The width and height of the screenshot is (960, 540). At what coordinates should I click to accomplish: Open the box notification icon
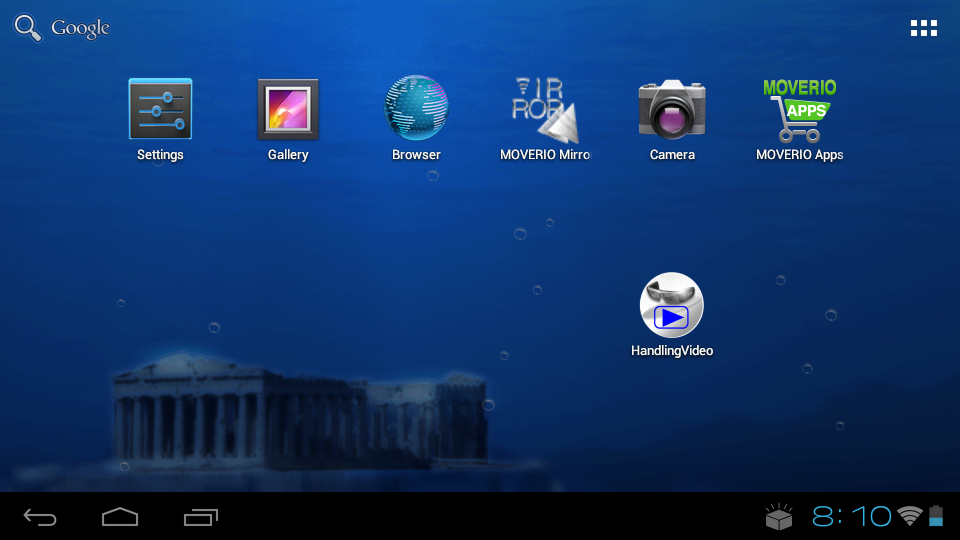click(779, 517)
